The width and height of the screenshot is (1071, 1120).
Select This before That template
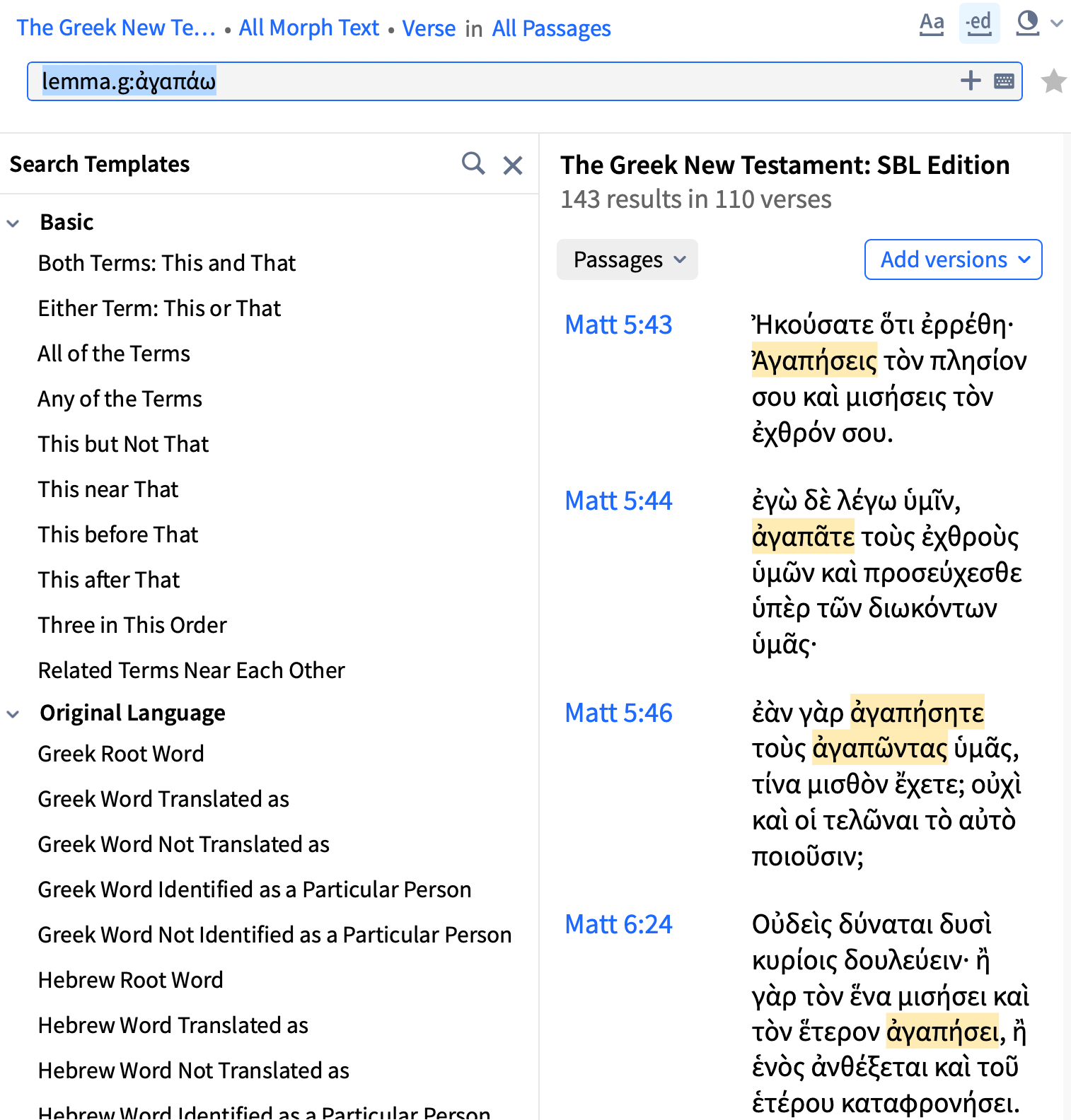tap(118, 535)
